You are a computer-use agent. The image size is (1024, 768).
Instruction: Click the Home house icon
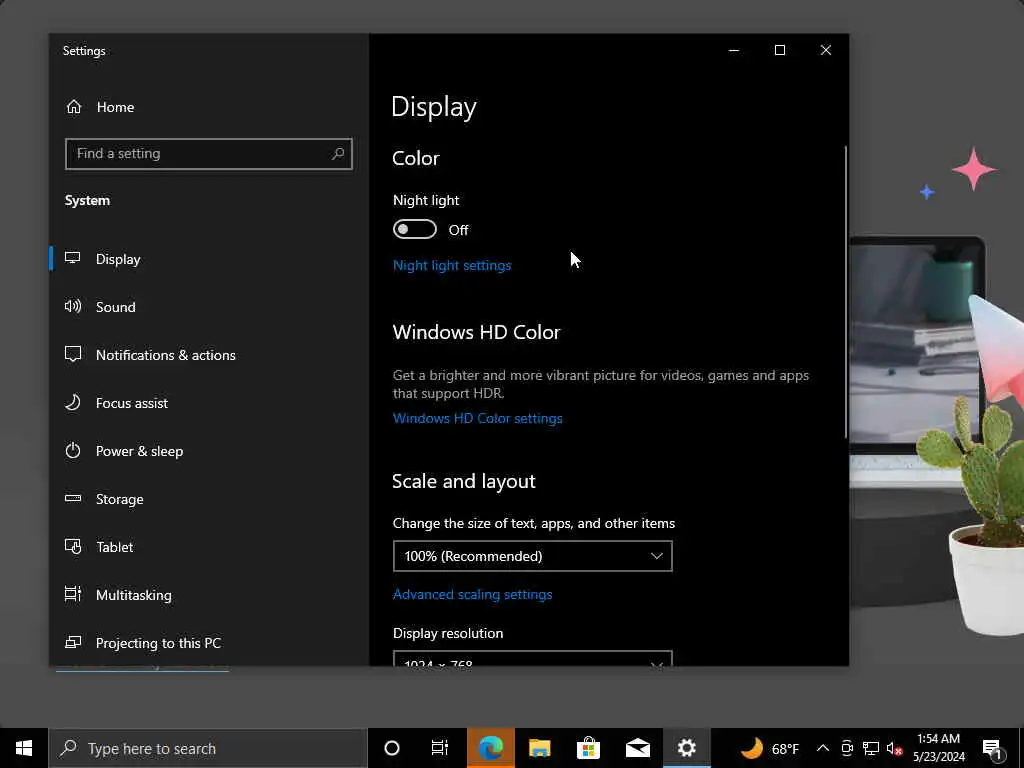[x=74, y=106]
